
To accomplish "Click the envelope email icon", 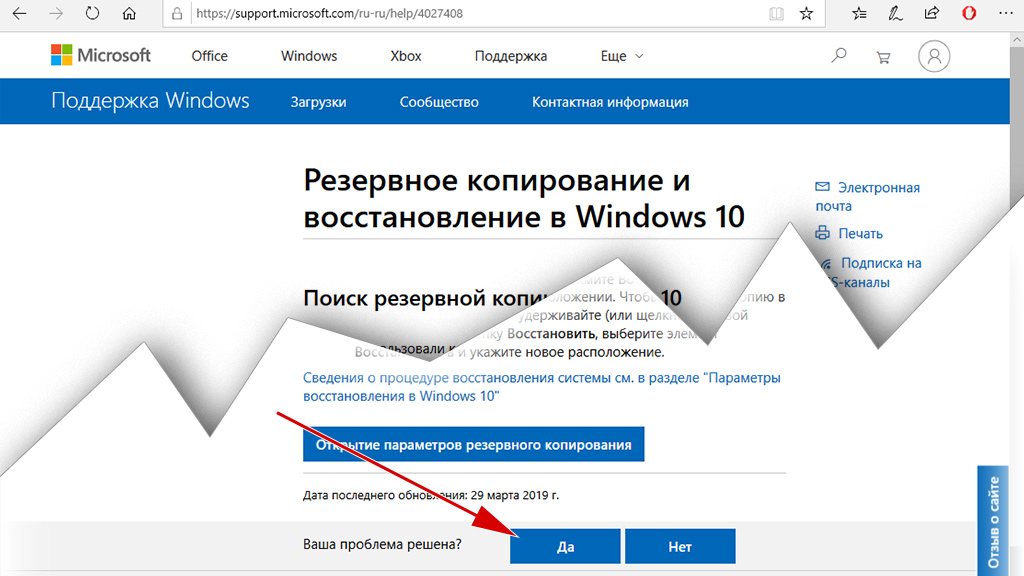I will 822,187.
